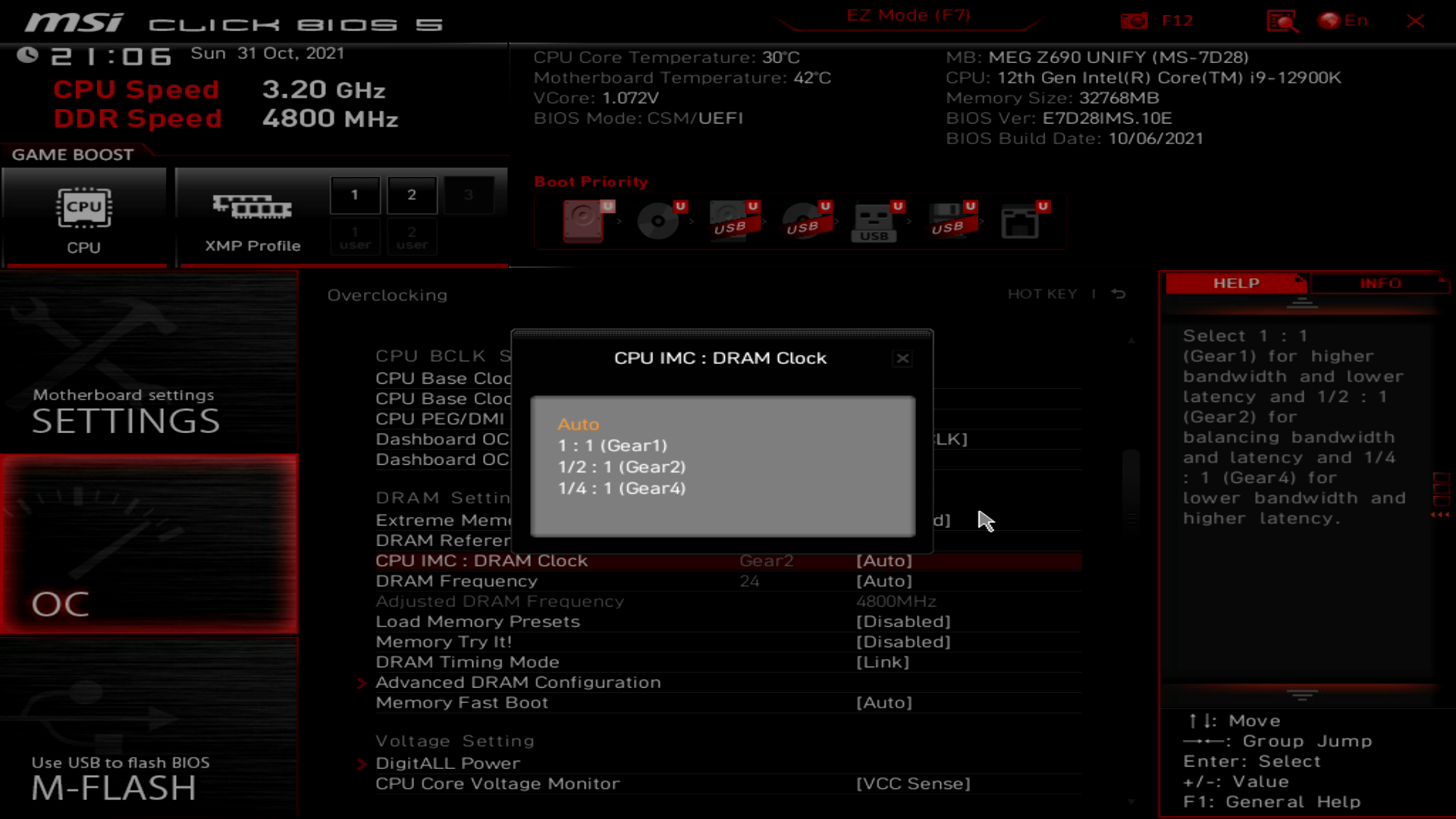Select 1 : 1 (Gear1) option
This screenshot has width=1456, height=819.
pos(611,446)
